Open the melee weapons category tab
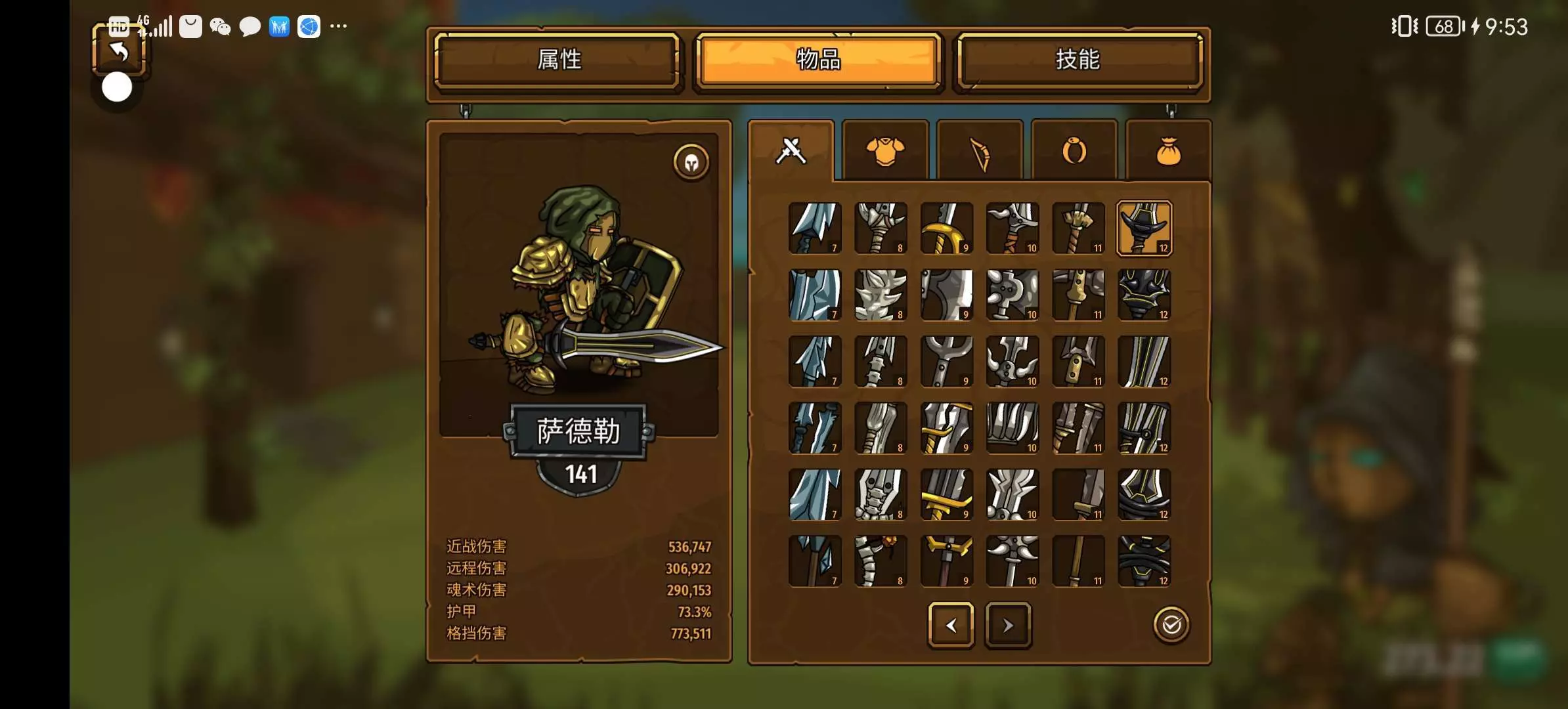 pyautogui.click(x=791, y=151)
